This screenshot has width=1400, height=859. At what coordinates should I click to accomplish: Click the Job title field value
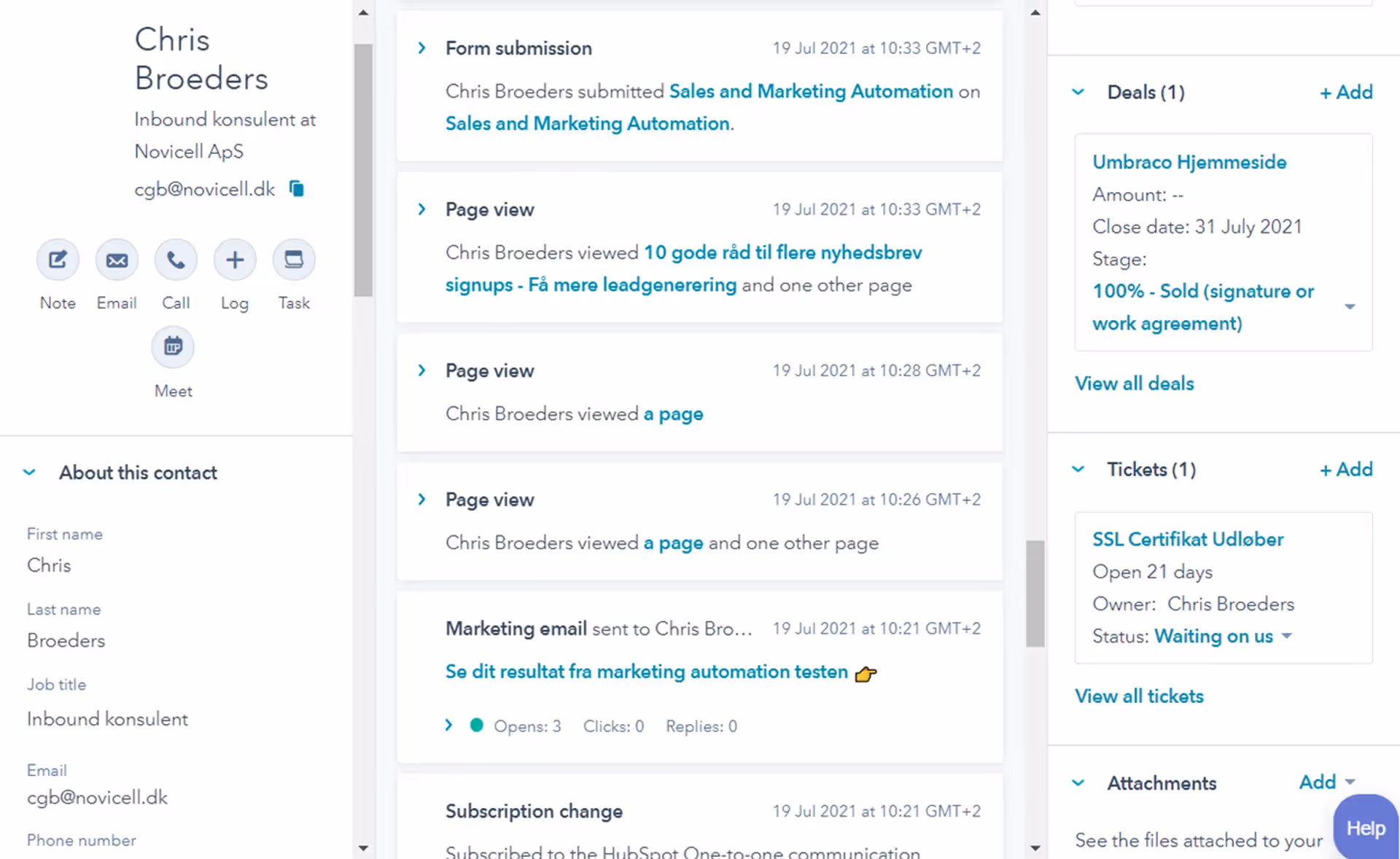tap(107, 719)
